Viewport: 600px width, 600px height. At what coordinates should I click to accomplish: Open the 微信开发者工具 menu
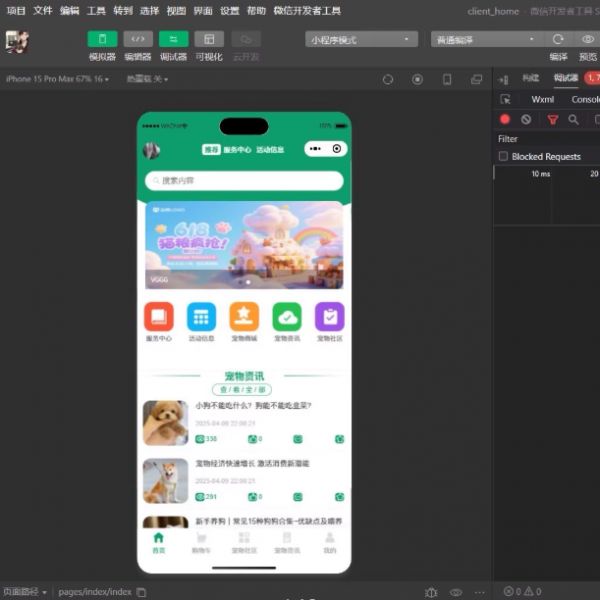pyautogui.click(x=307, y=11)
